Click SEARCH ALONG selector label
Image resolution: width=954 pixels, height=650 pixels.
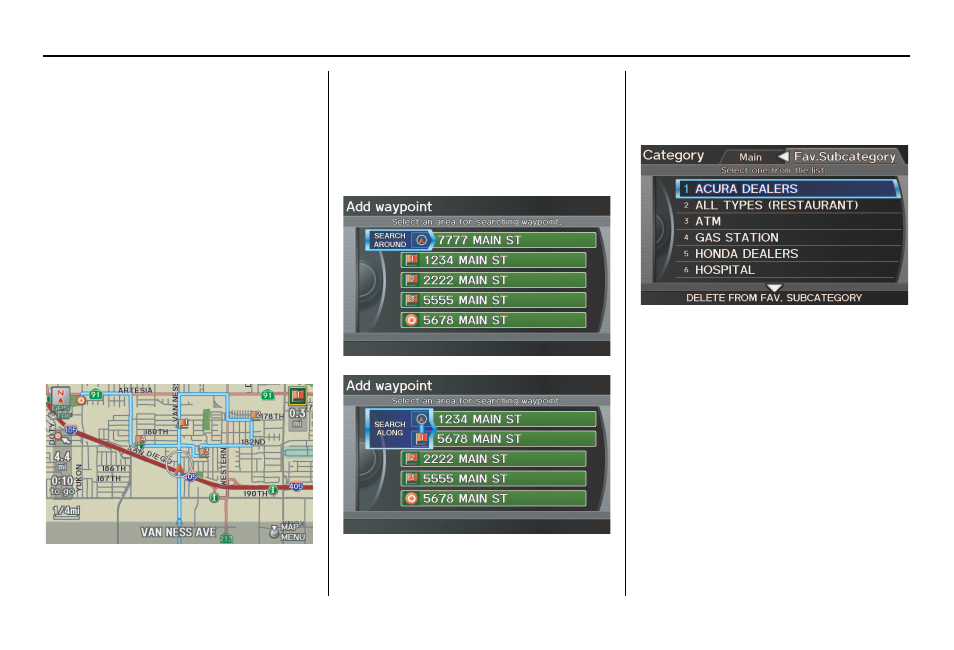pos(389,428)
